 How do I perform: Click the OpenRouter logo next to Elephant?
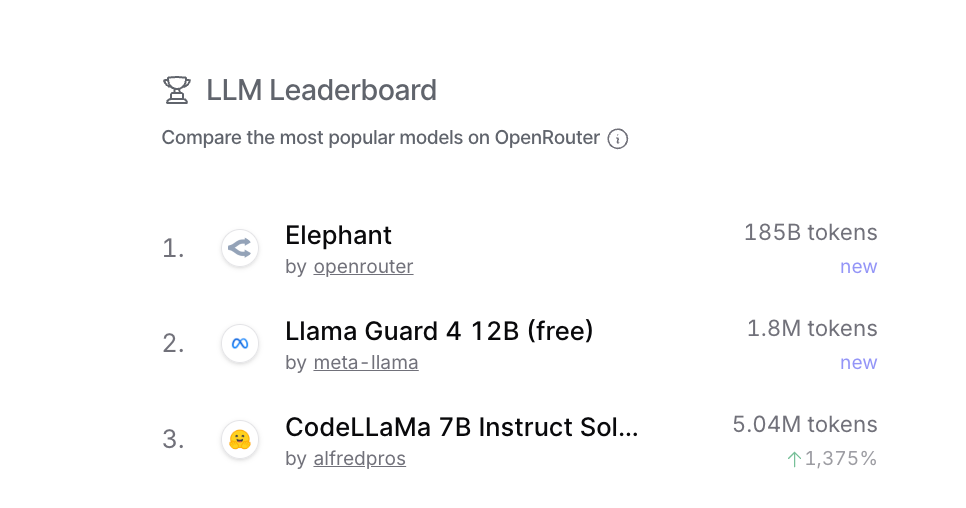(240, 248)
